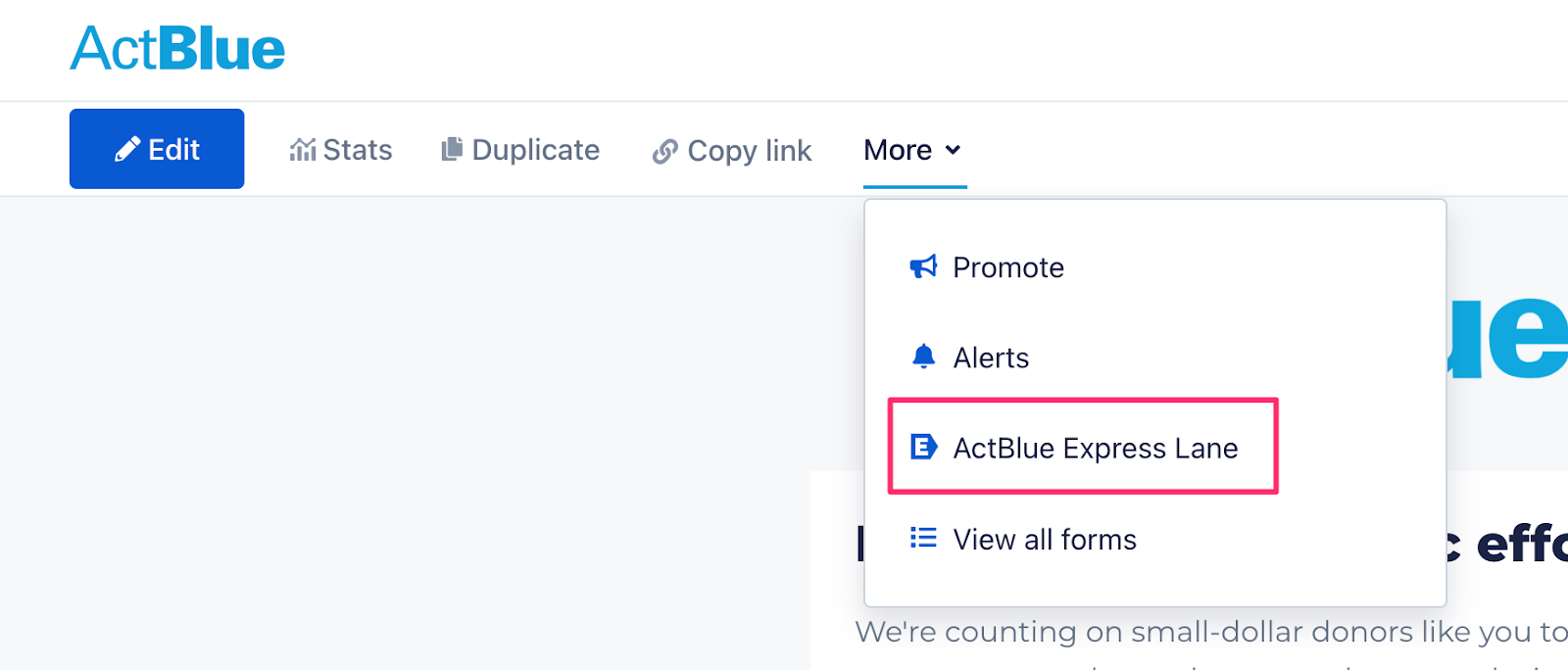The width and height of the screenshot is (1568, 670).
Task: Click the More dropdown label
Action: [898, 150]
